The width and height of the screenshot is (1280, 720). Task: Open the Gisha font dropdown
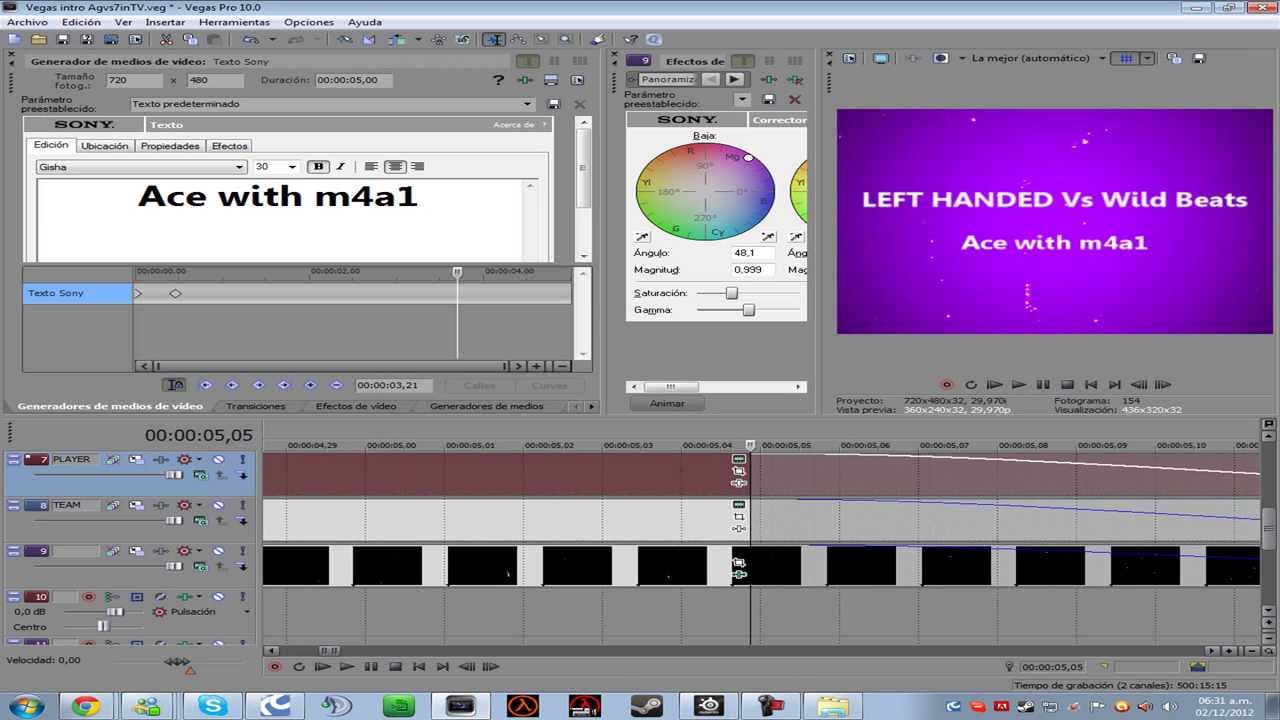click(239, 167)
